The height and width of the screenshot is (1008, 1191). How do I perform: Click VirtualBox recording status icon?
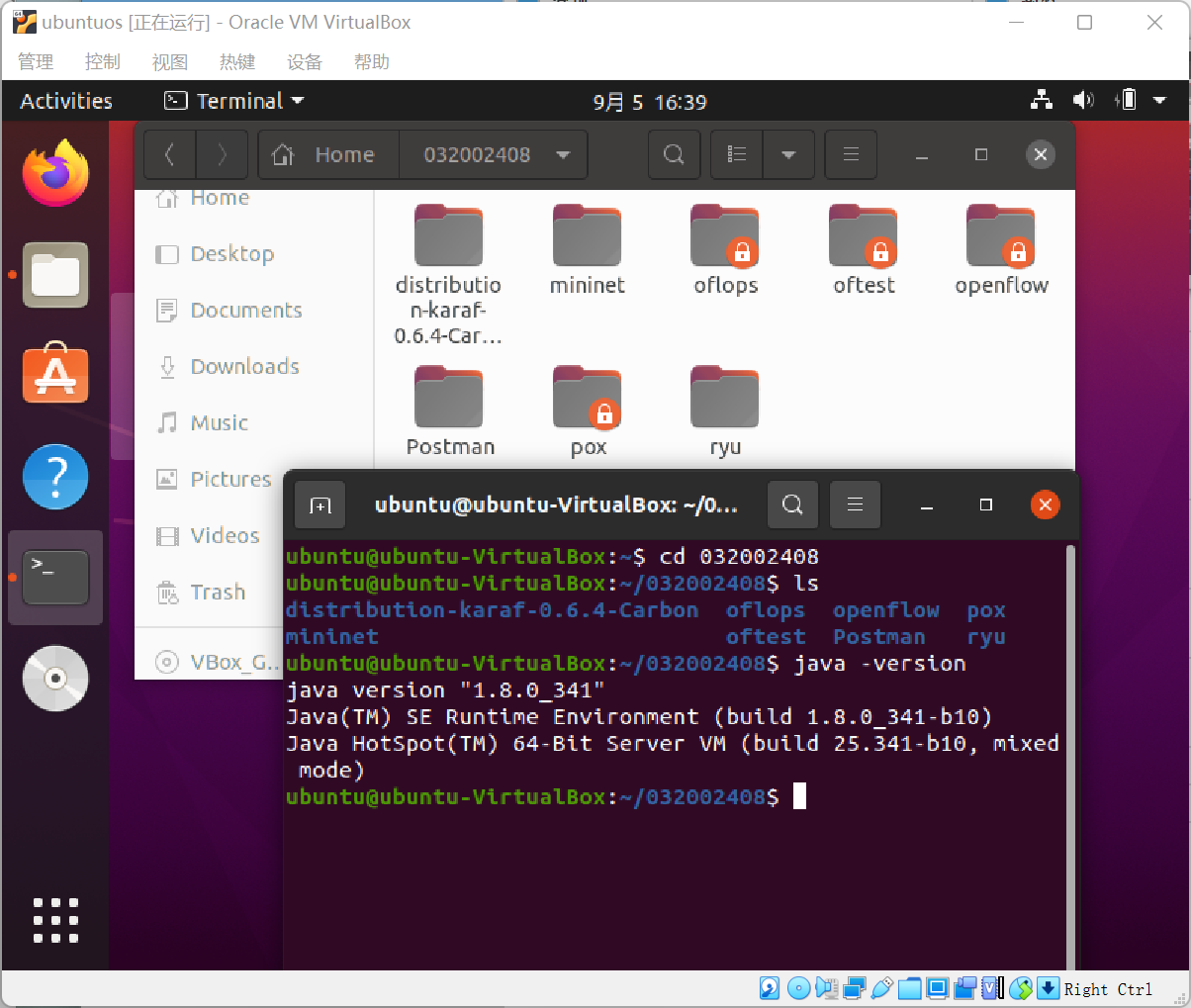coord(965,987)
